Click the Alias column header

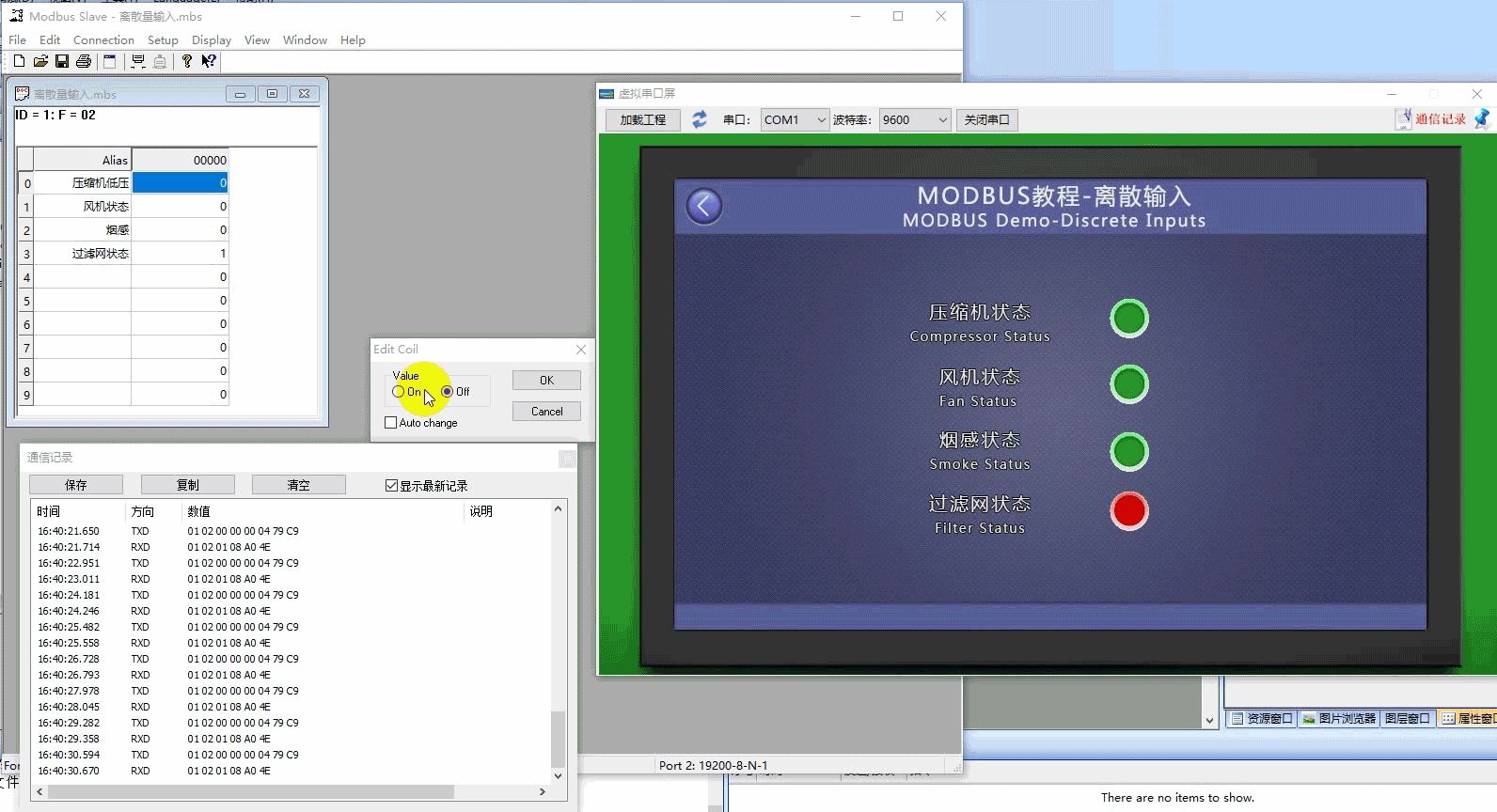click(x=83, y=160)
